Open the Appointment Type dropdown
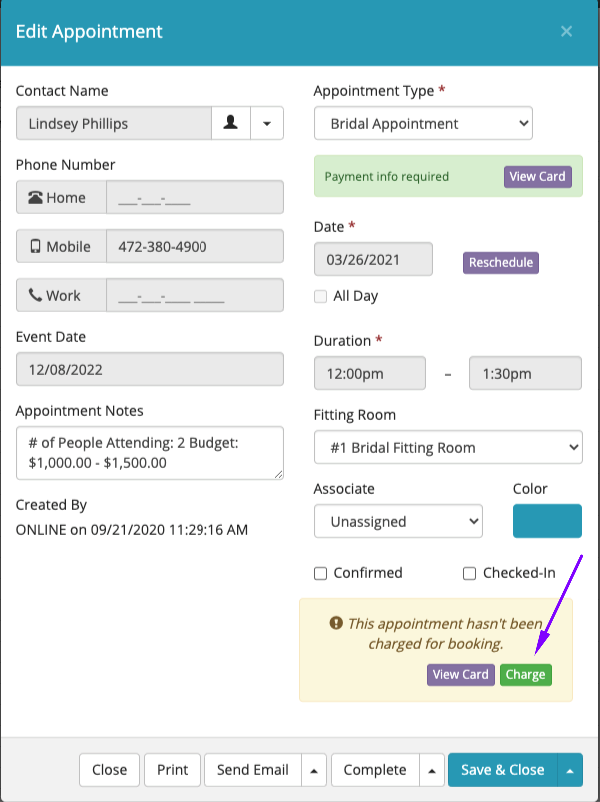This screenshot has height=802, width=600. pyautogui.click(x=423, y=124)
